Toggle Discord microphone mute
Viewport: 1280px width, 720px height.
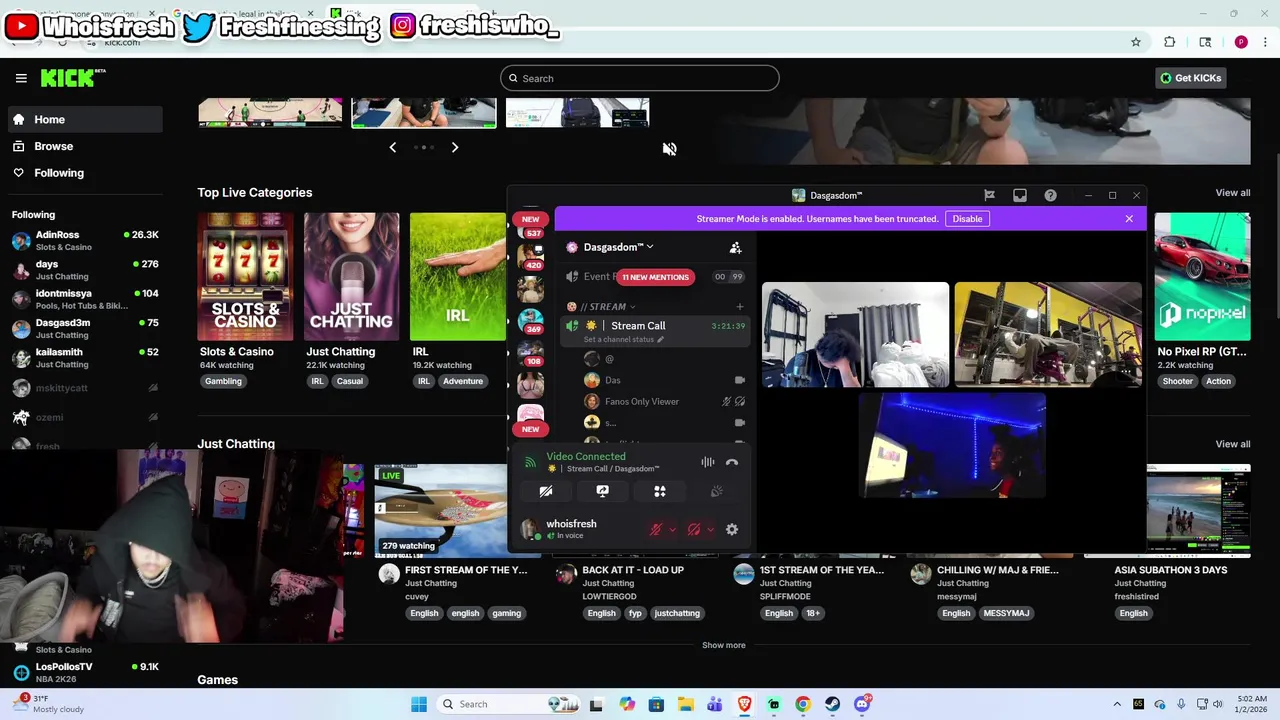pos(656,530)
